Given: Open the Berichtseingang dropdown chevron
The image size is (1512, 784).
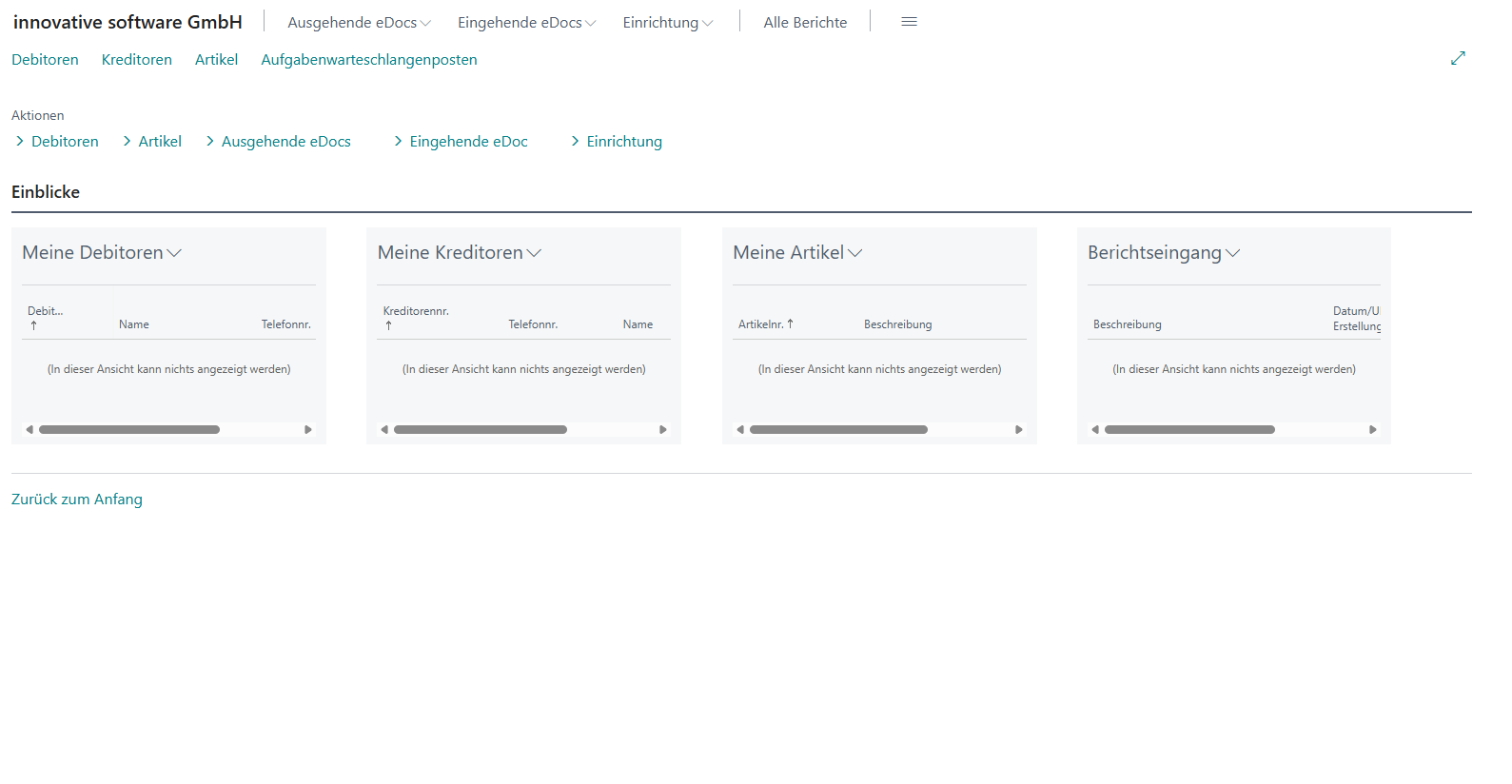Looking at the screenshot, I should (1233, 253).
